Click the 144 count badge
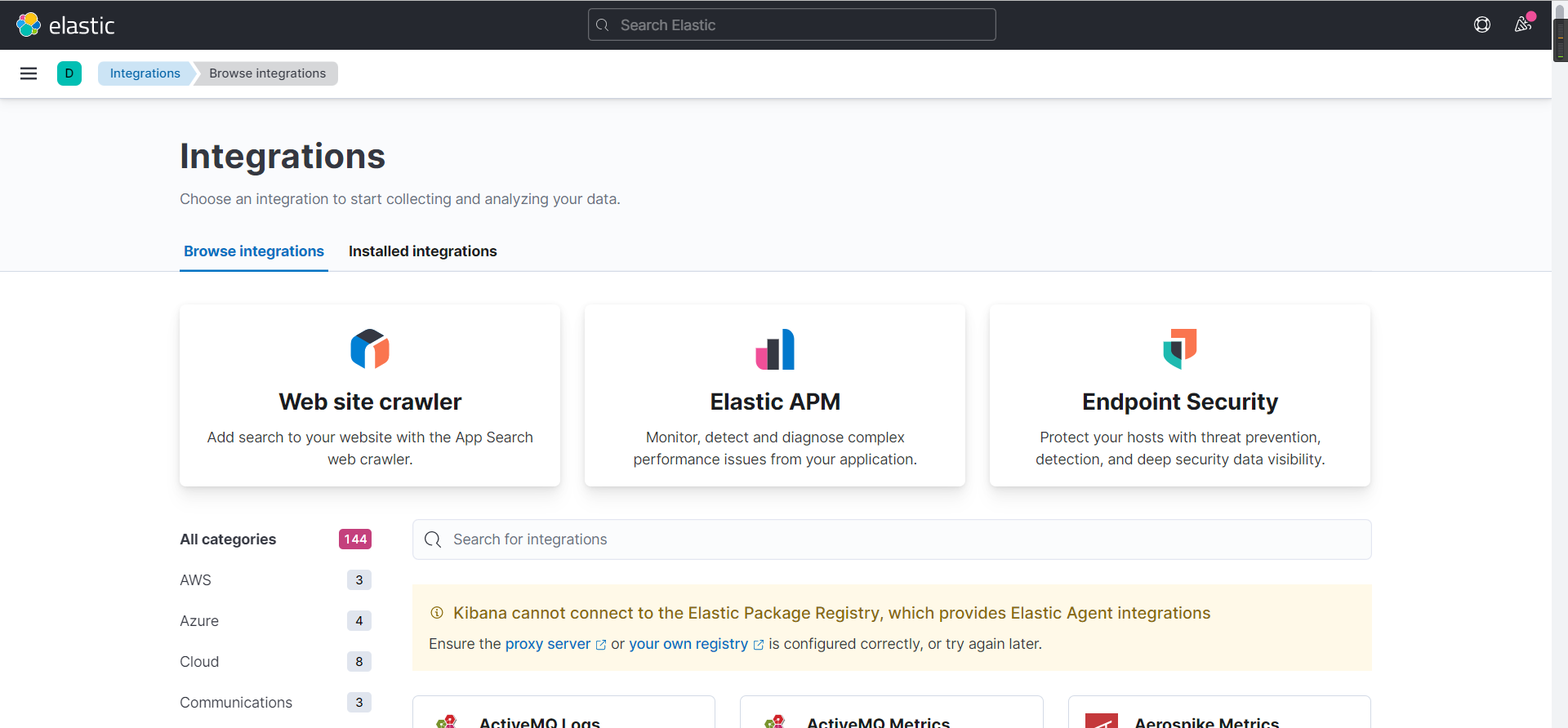This screenshot has height=728, width=1568. (x=355, y=539)
